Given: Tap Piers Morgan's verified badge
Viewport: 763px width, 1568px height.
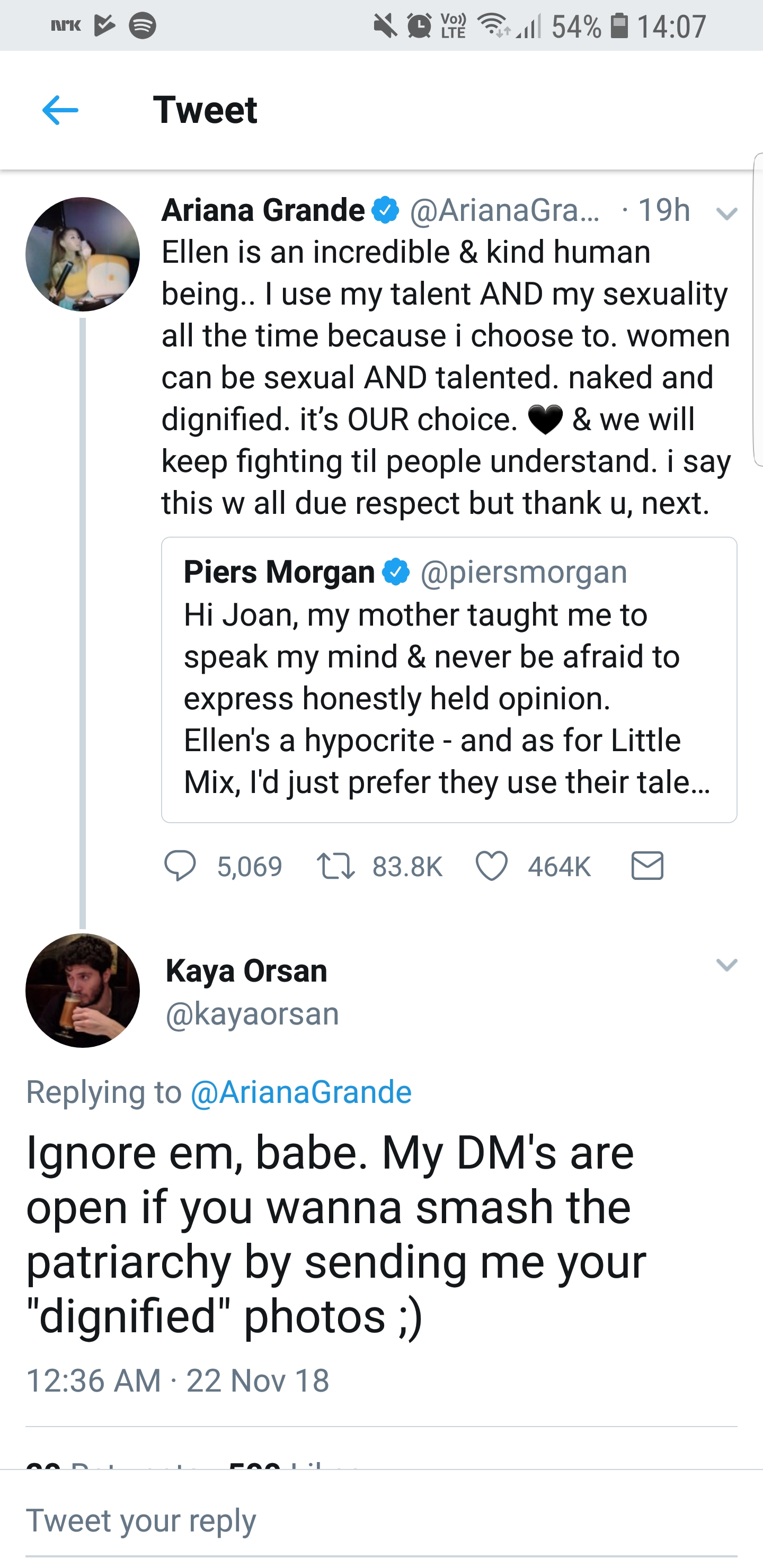Looking at the screenshot, I should (396, 572).
